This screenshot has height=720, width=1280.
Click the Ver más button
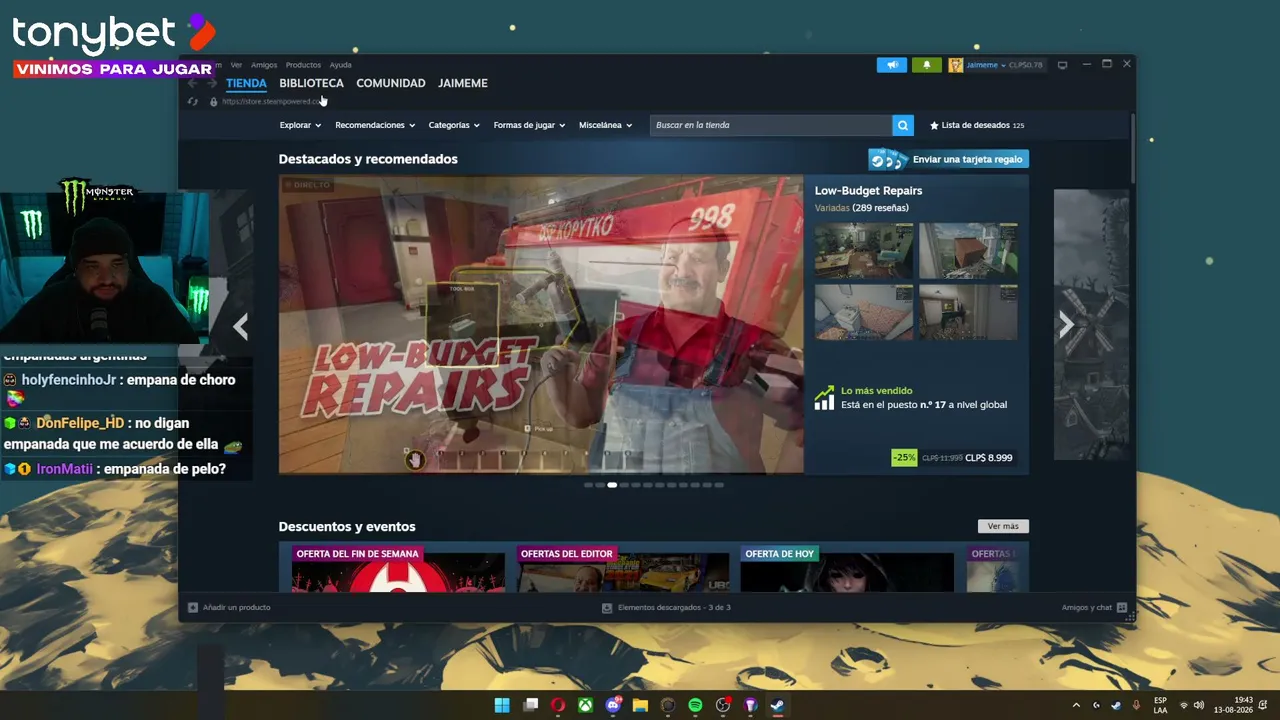pyautogui.click(x=1003, y=526)
